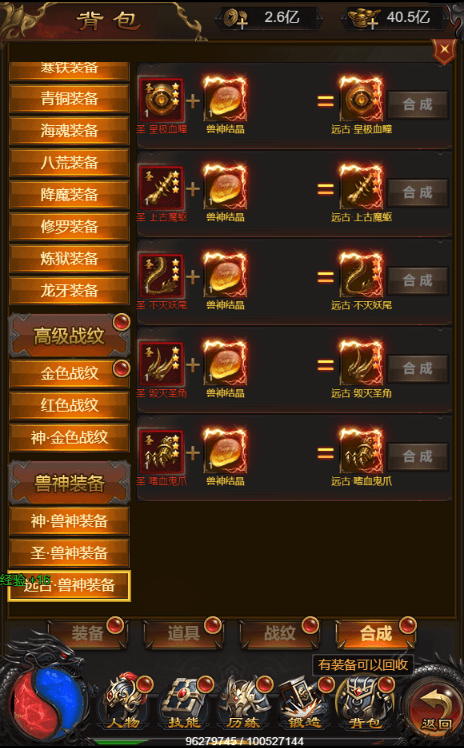Click 合成 for 远古·嗜血鬼爪
This screenshot has width=464, height=748.
[418, 457]
